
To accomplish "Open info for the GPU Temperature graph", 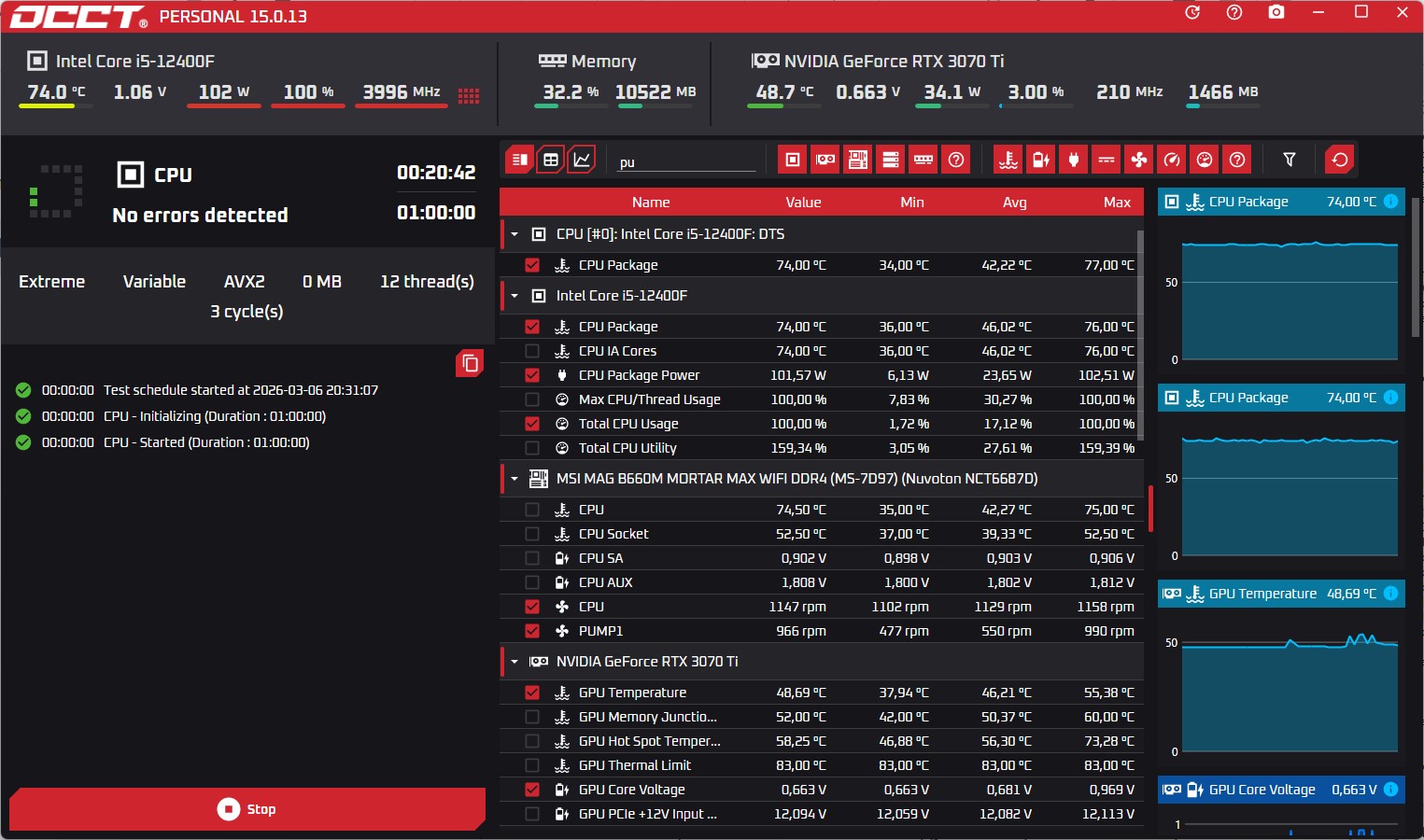I will coord(1390,594).
